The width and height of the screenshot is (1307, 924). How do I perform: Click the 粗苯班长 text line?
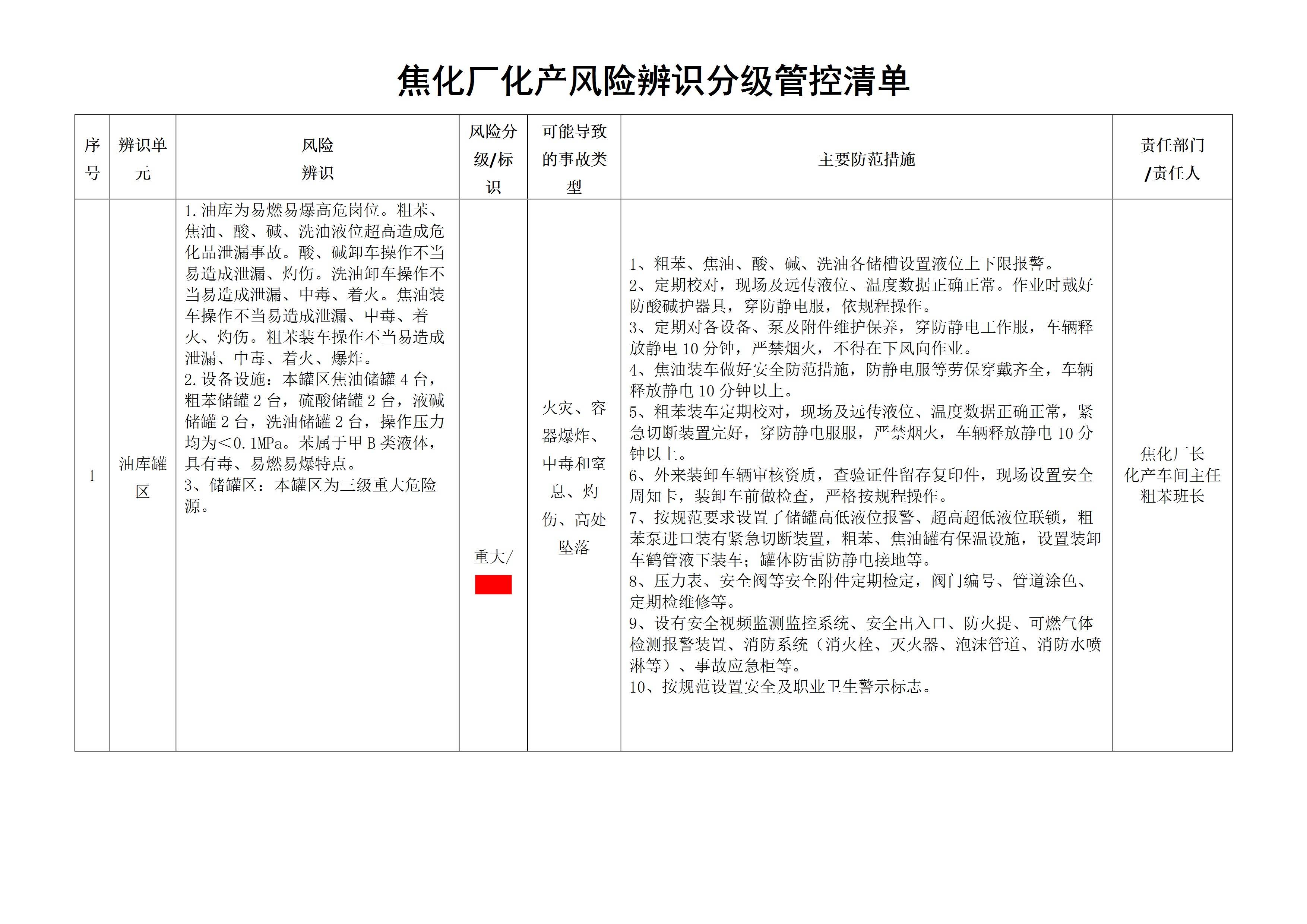tap(1172, 496)
